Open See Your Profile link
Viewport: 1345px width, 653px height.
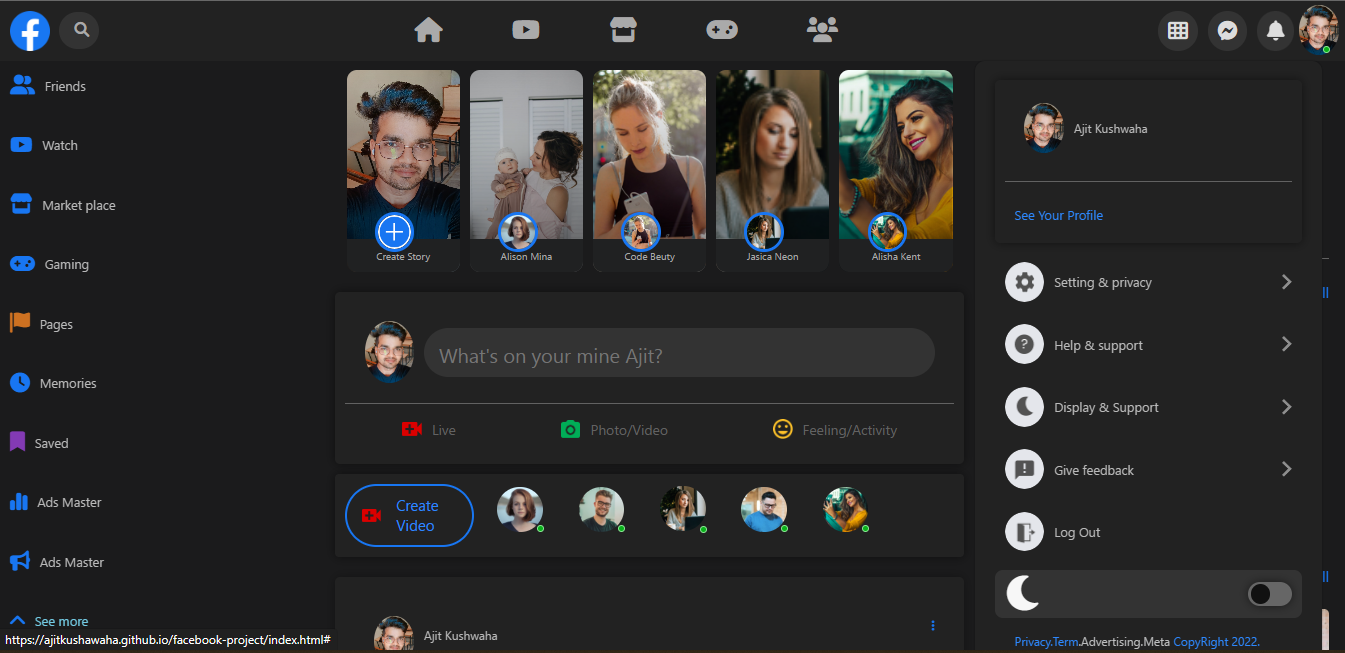click(x=1058, y=215)
